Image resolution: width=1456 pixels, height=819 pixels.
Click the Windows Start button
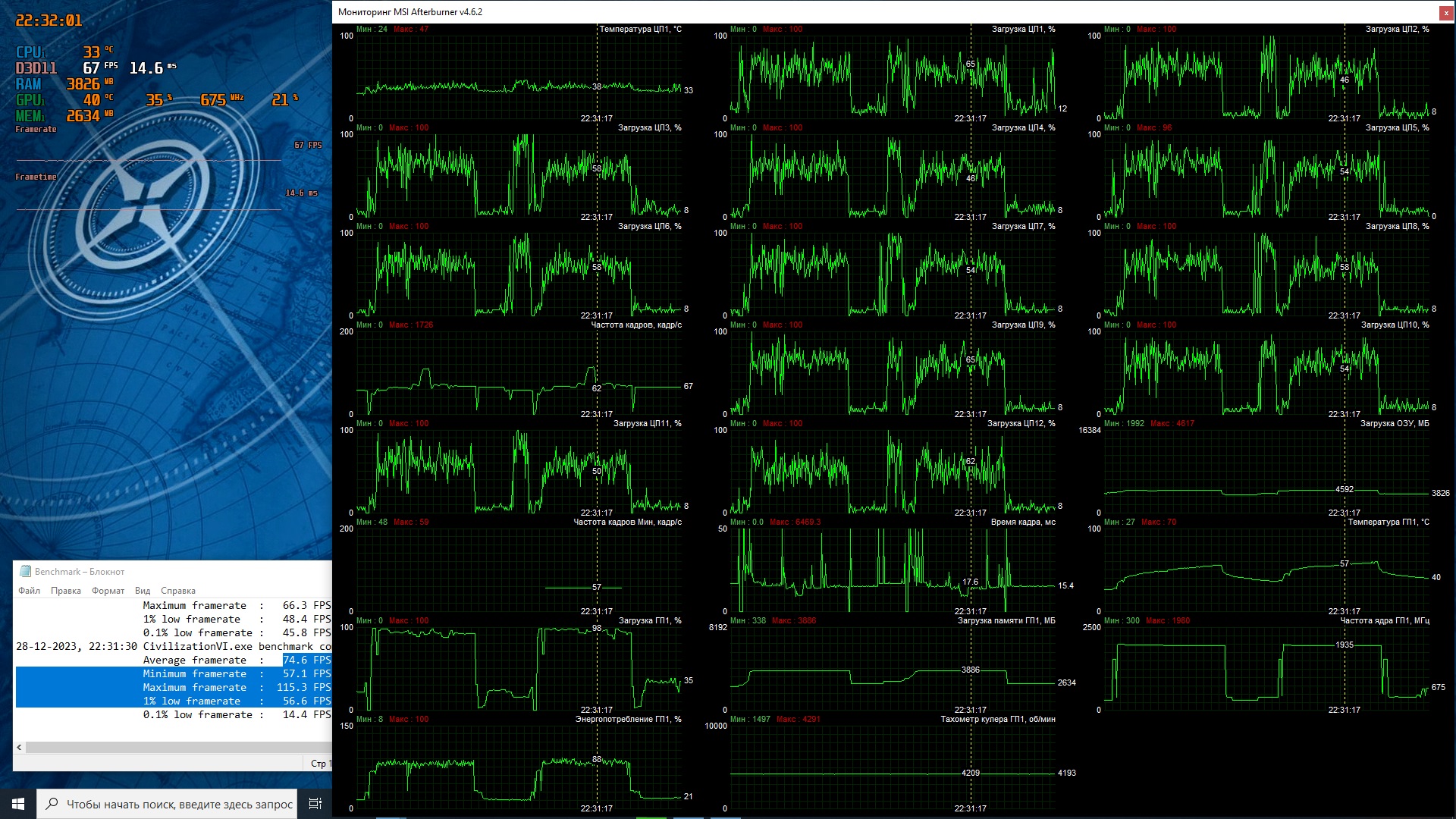17,803
